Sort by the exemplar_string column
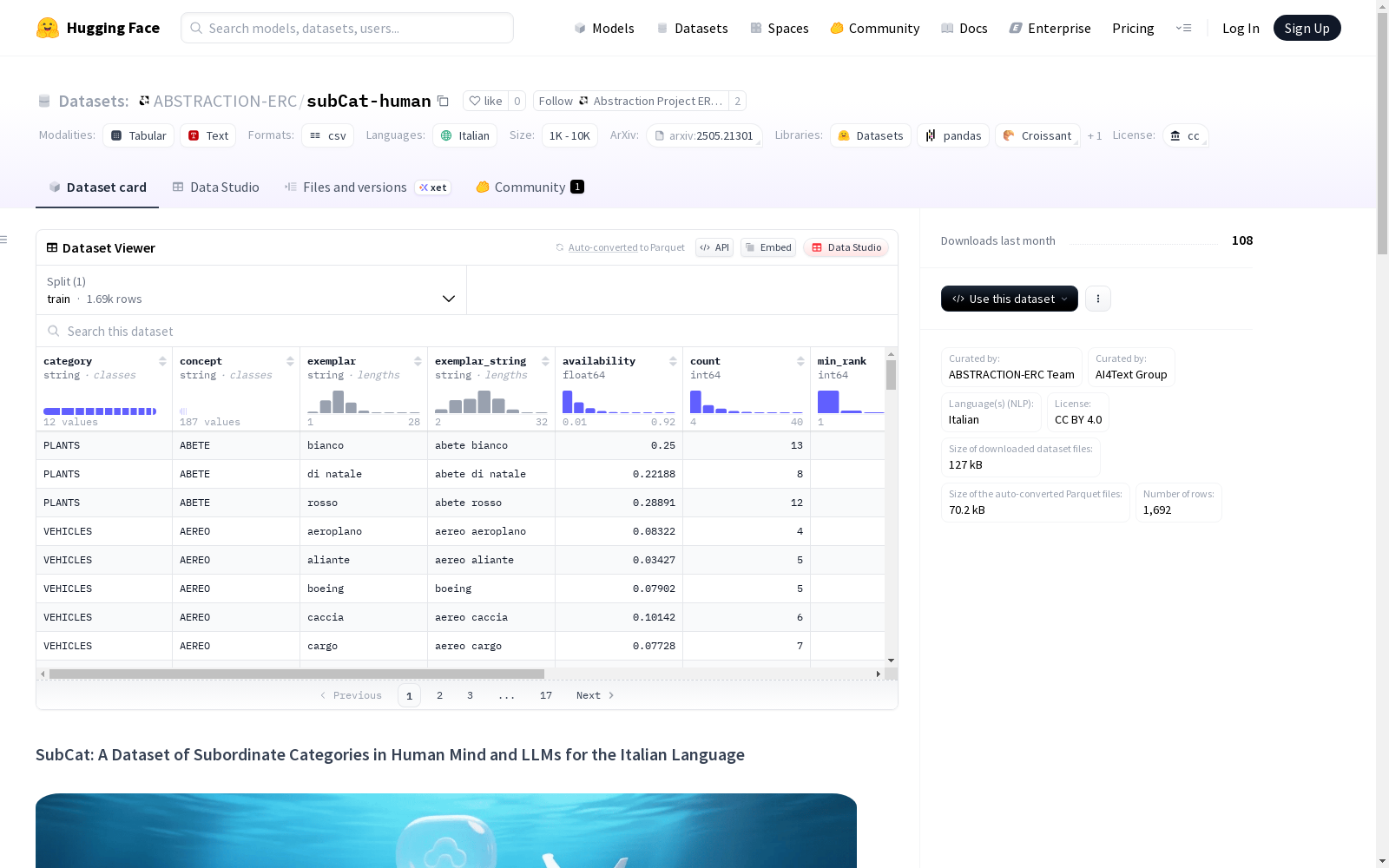The width and height of the screenshot is (1389, 868). 545,361
